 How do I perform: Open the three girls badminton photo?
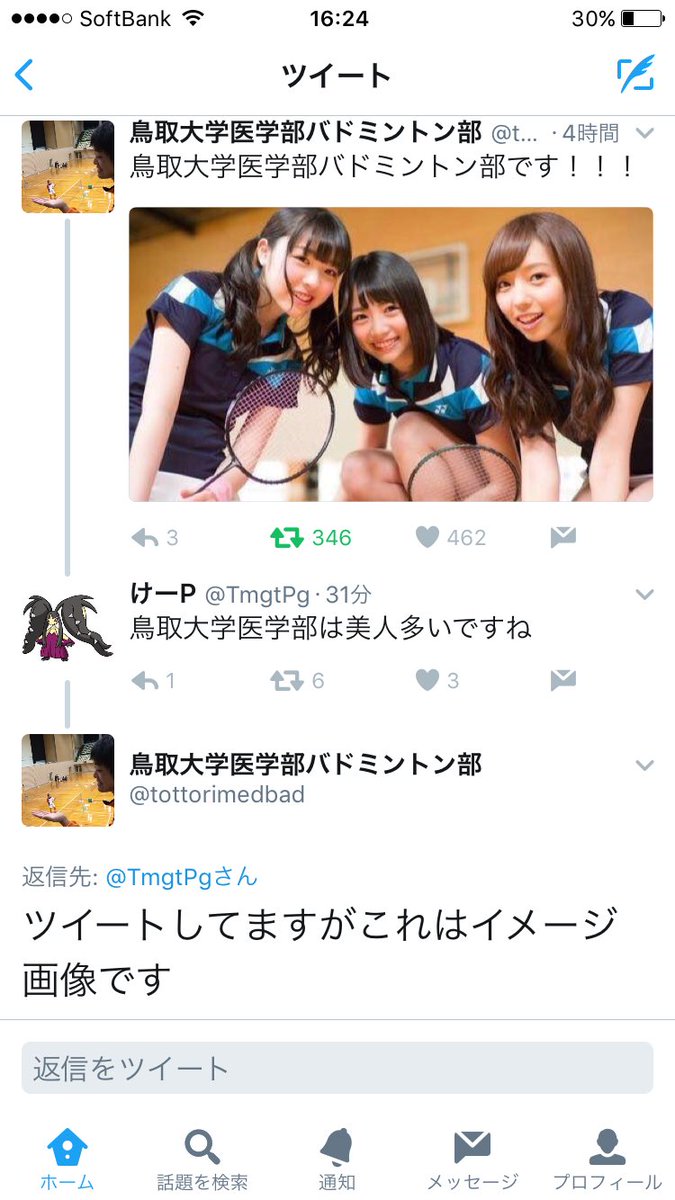coord(391,354)
